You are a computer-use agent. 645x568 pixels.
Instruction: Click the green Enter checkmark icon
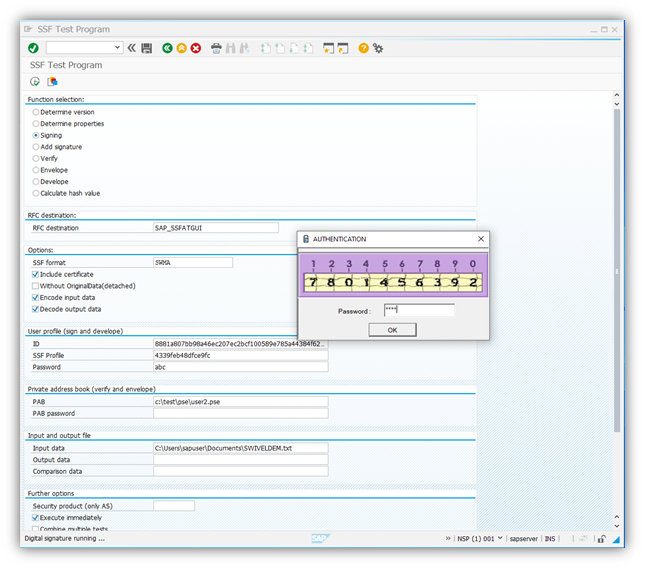[33, 48]
